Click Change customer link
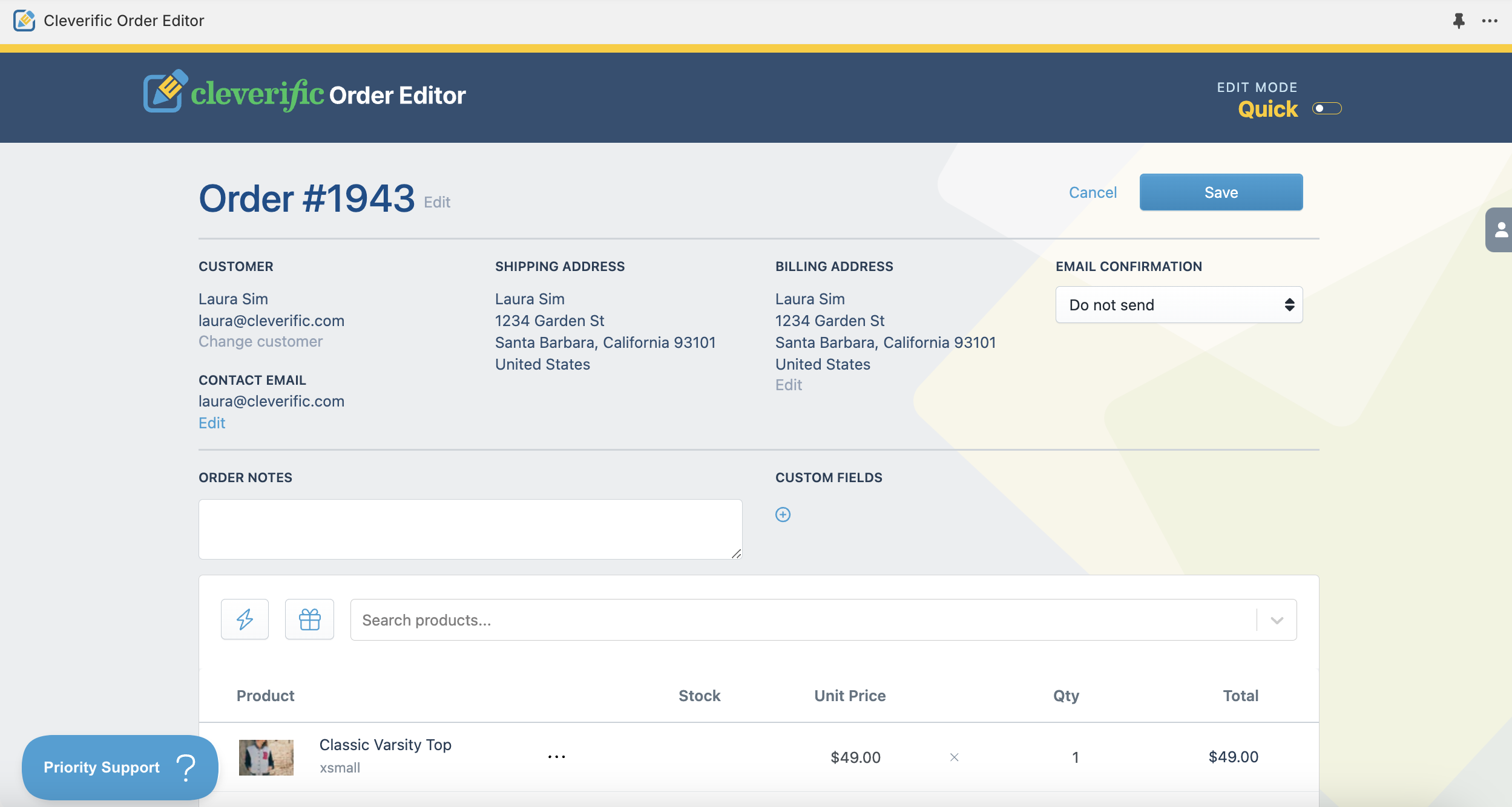Viewport: 1512px width, 807px height. coord(260,341)
